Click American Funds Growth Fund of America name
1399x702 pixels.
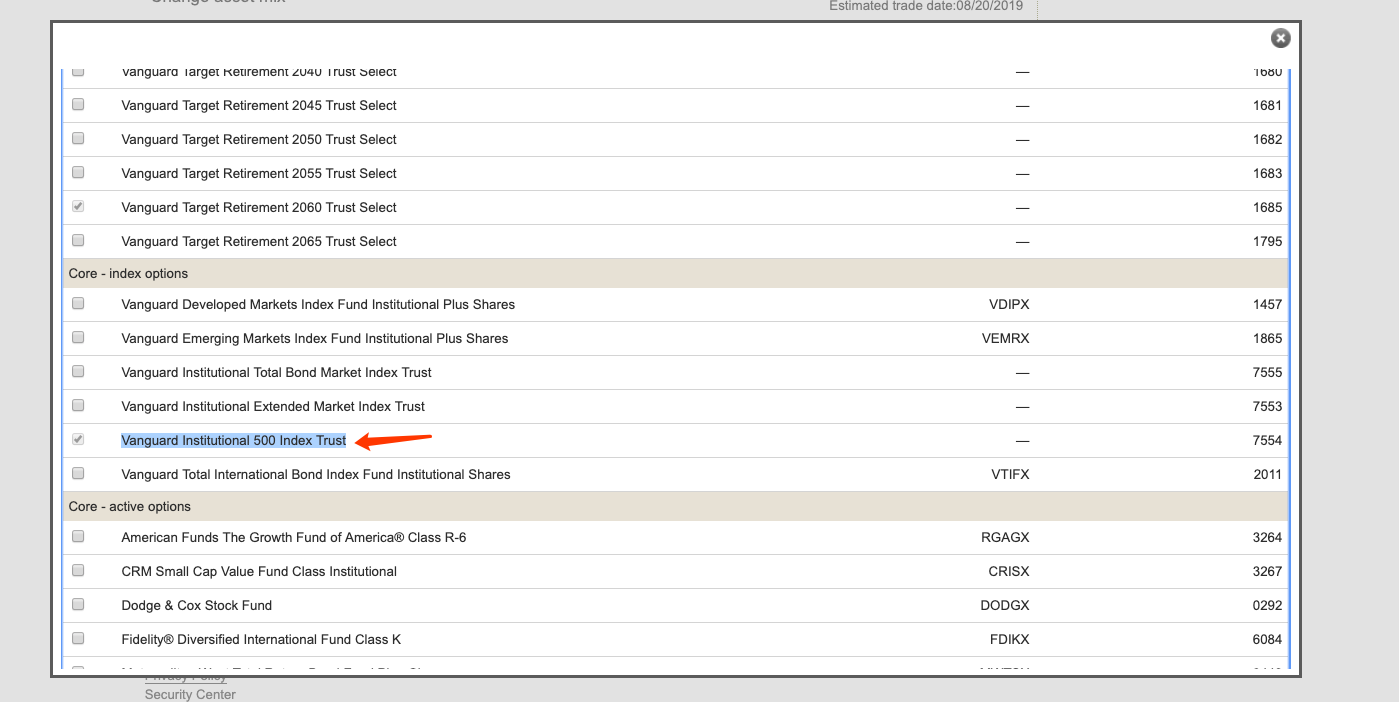tap(294, 537)
